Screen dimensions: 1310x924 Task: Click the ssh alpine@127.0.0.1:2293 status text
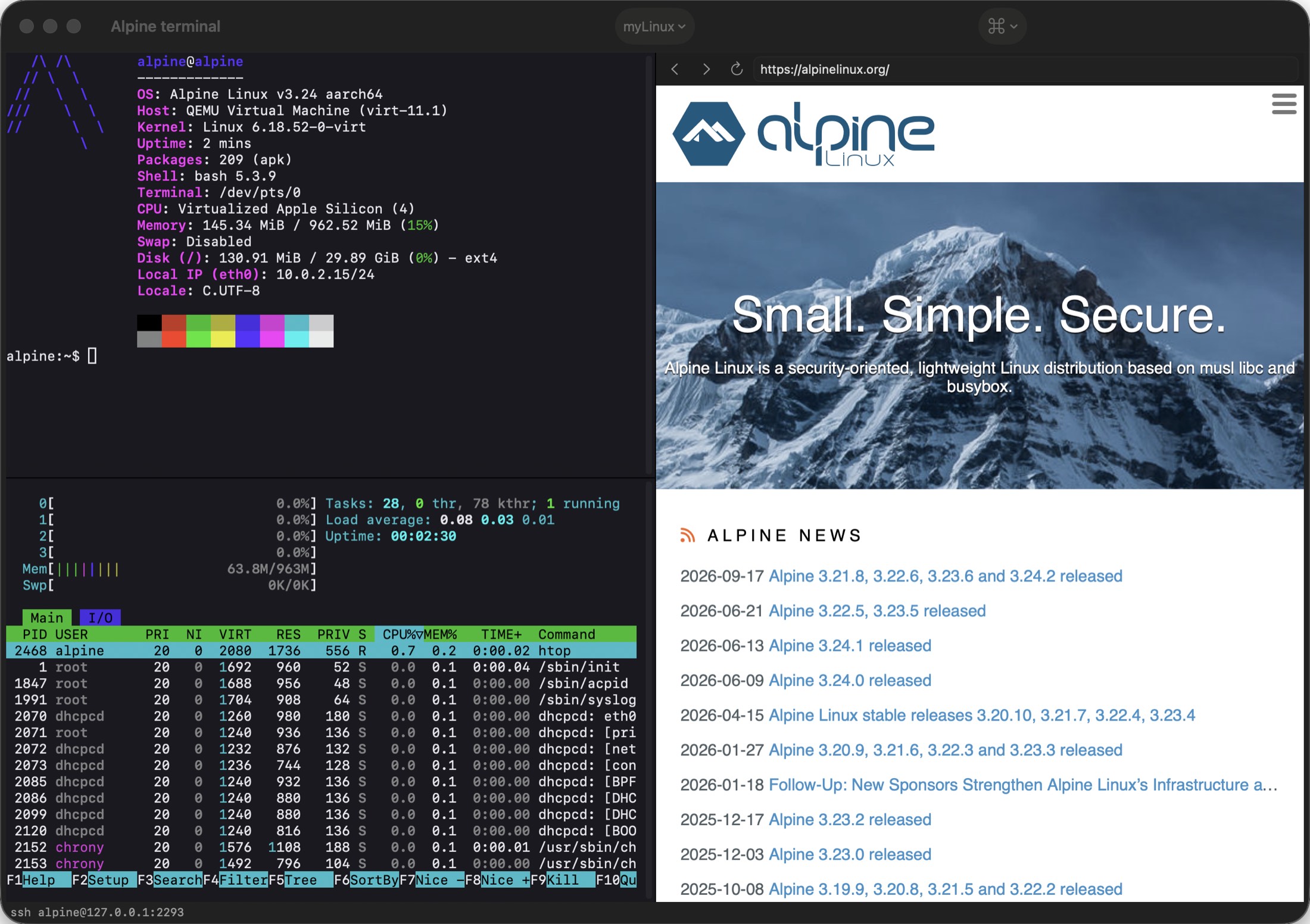(97, 912)
